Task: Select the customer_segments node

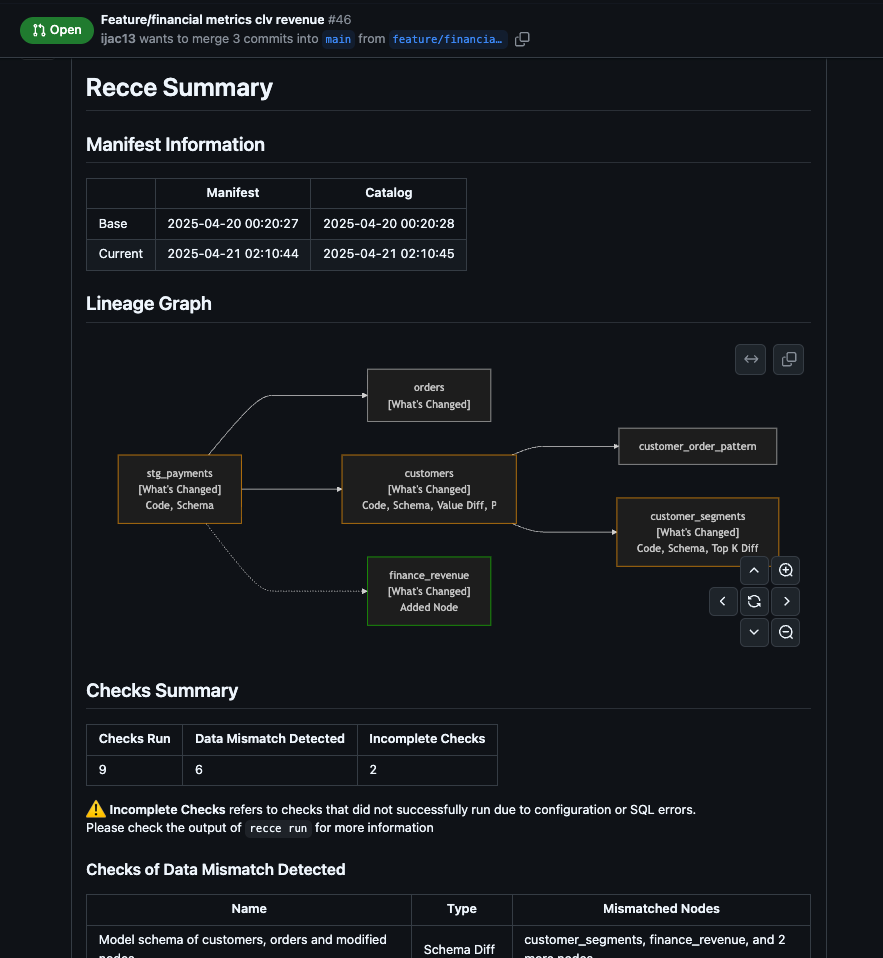Action: (697, 532)
